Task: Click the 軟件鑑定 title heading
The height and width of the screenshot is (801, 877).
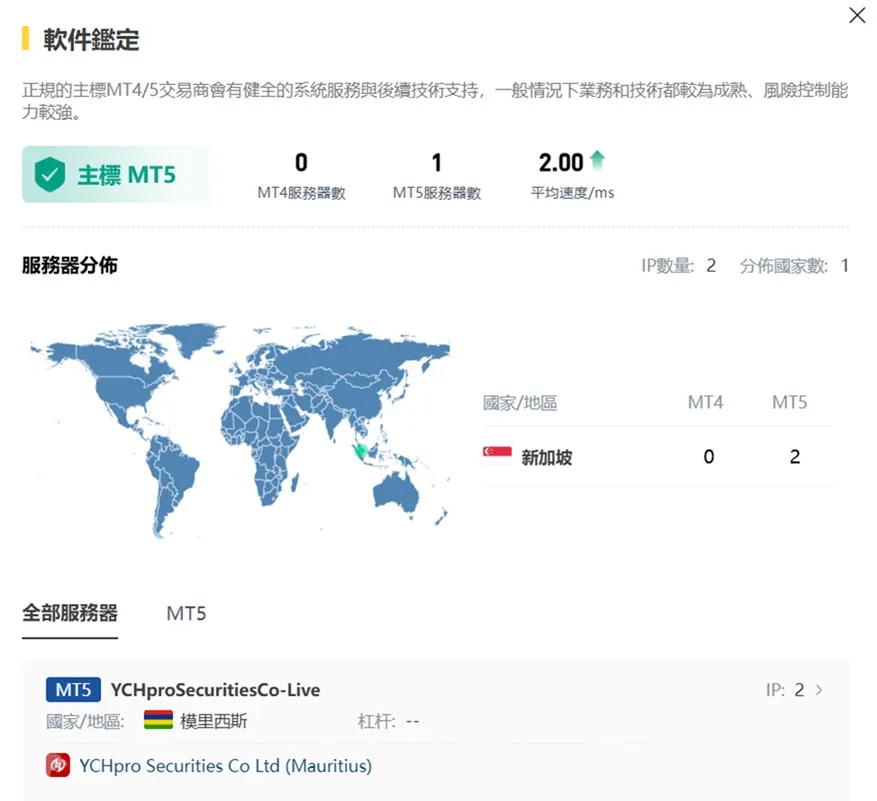Action: tap(91, 40)
